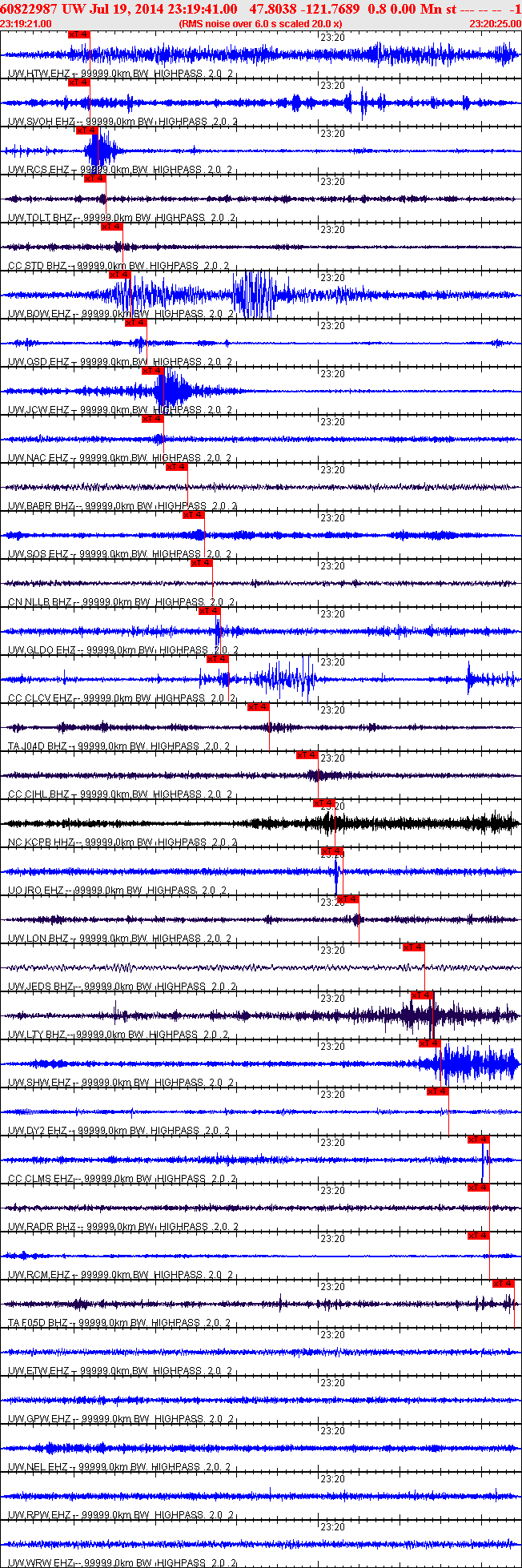Select the pick flag on CC.CLMS.EHZ trace
Screen dimensions: 522x1568
point(479,1140)
